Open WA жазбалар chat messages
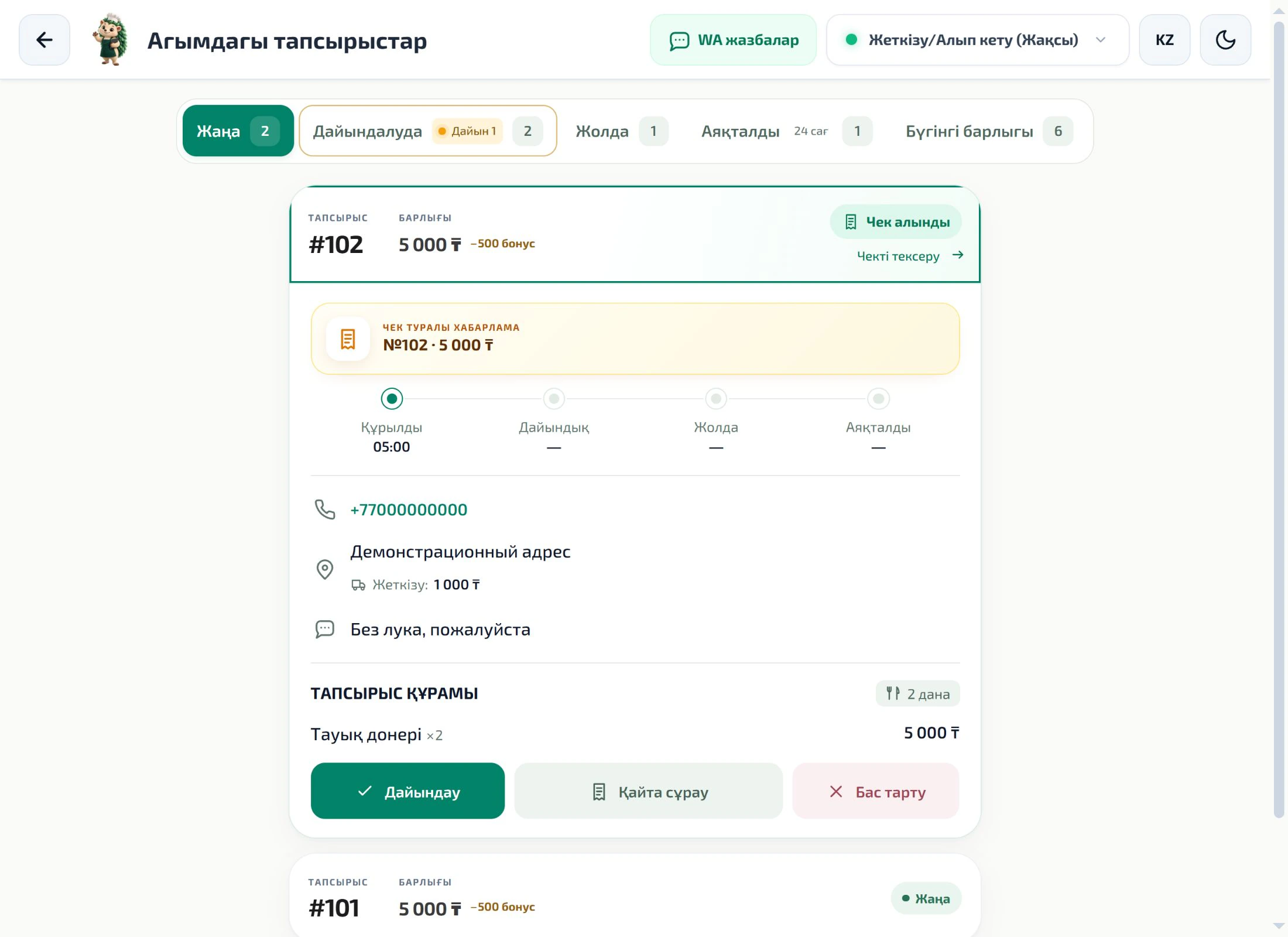 [x=734, y=40]
